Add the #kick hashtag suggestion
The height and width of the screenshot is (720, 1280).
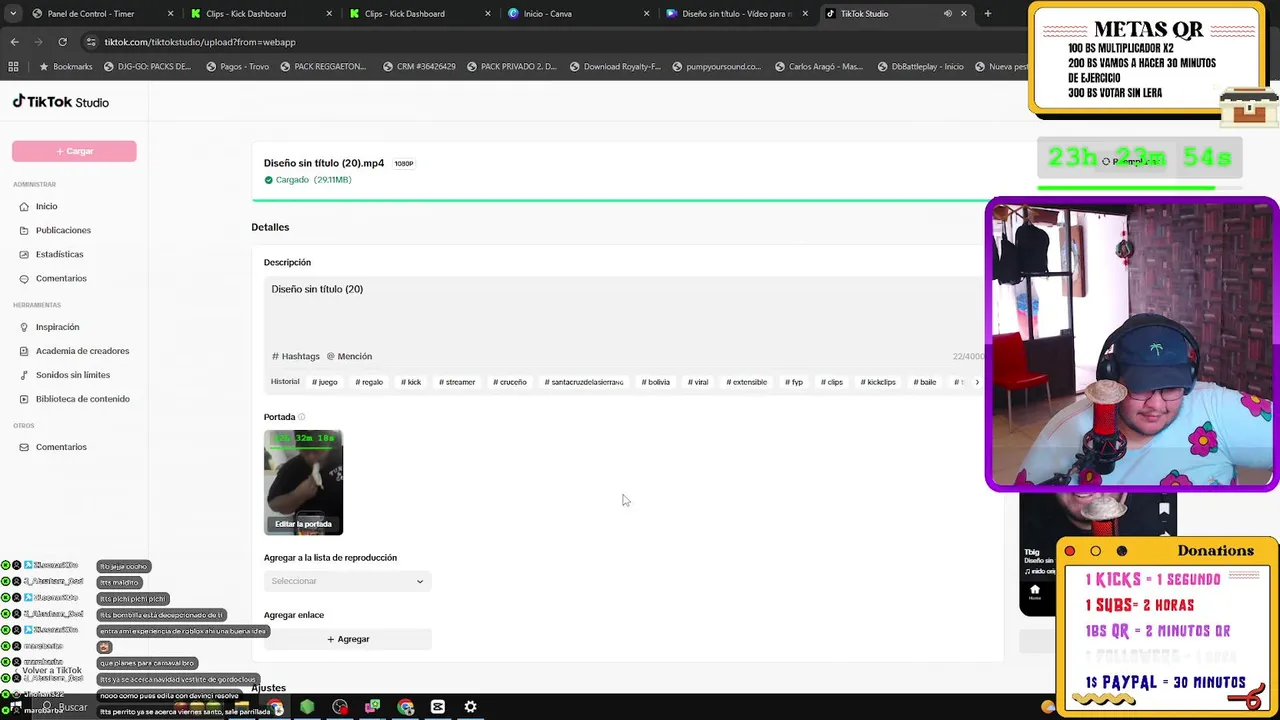click(x=411, y=382)
